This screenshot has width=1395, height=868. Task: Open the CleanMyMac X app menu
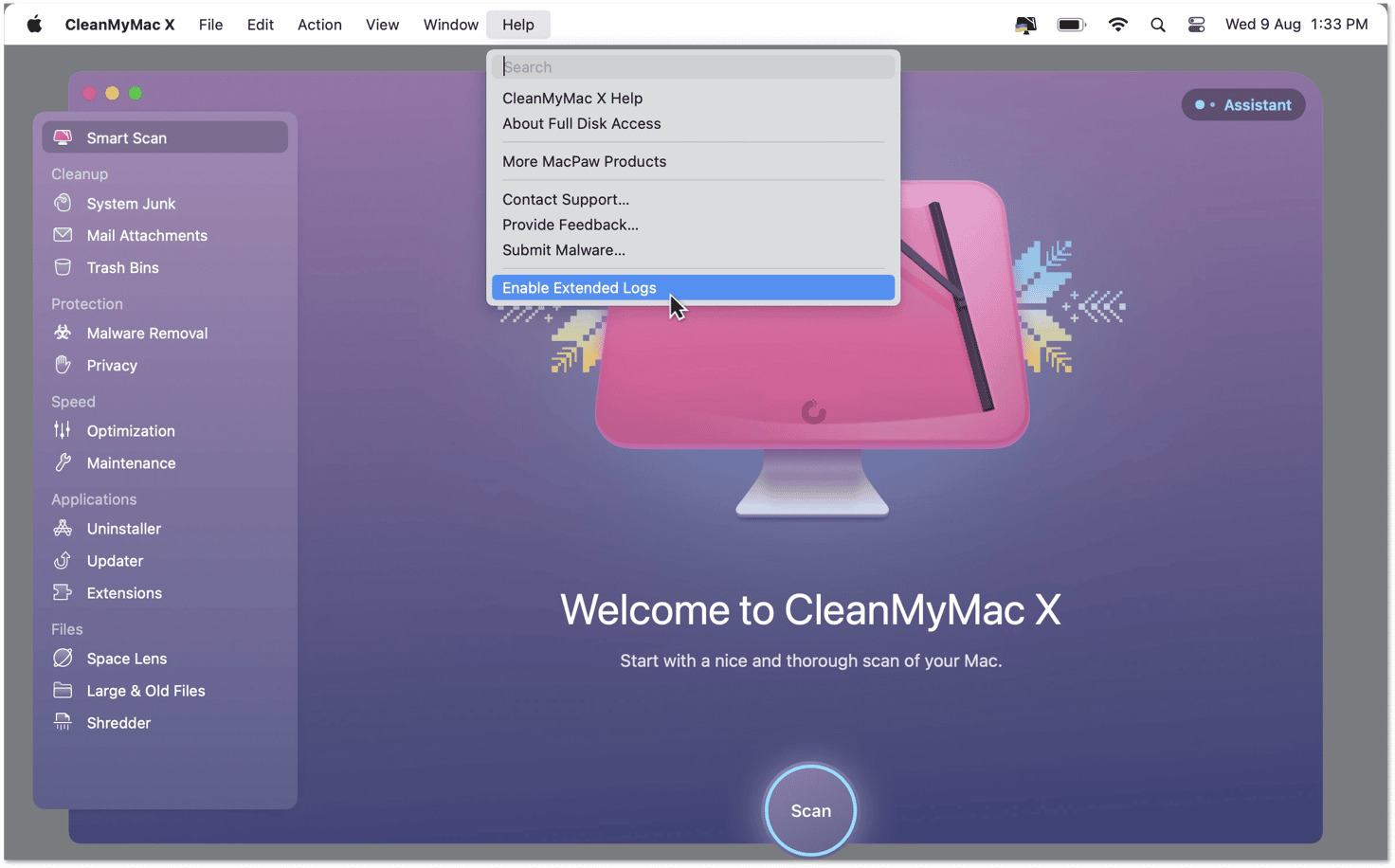119,25
